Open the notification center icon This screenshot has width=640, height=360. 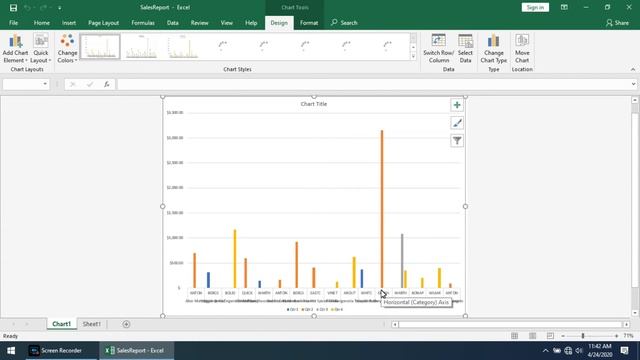[624, 351]
